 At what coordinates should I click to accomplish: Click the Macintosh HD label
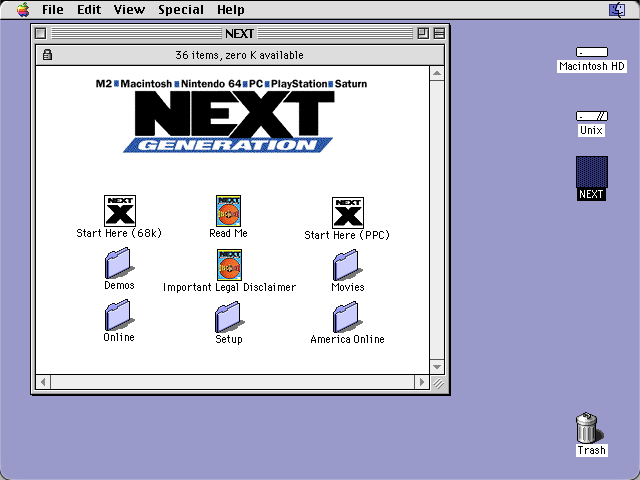(x=592, y=66)
